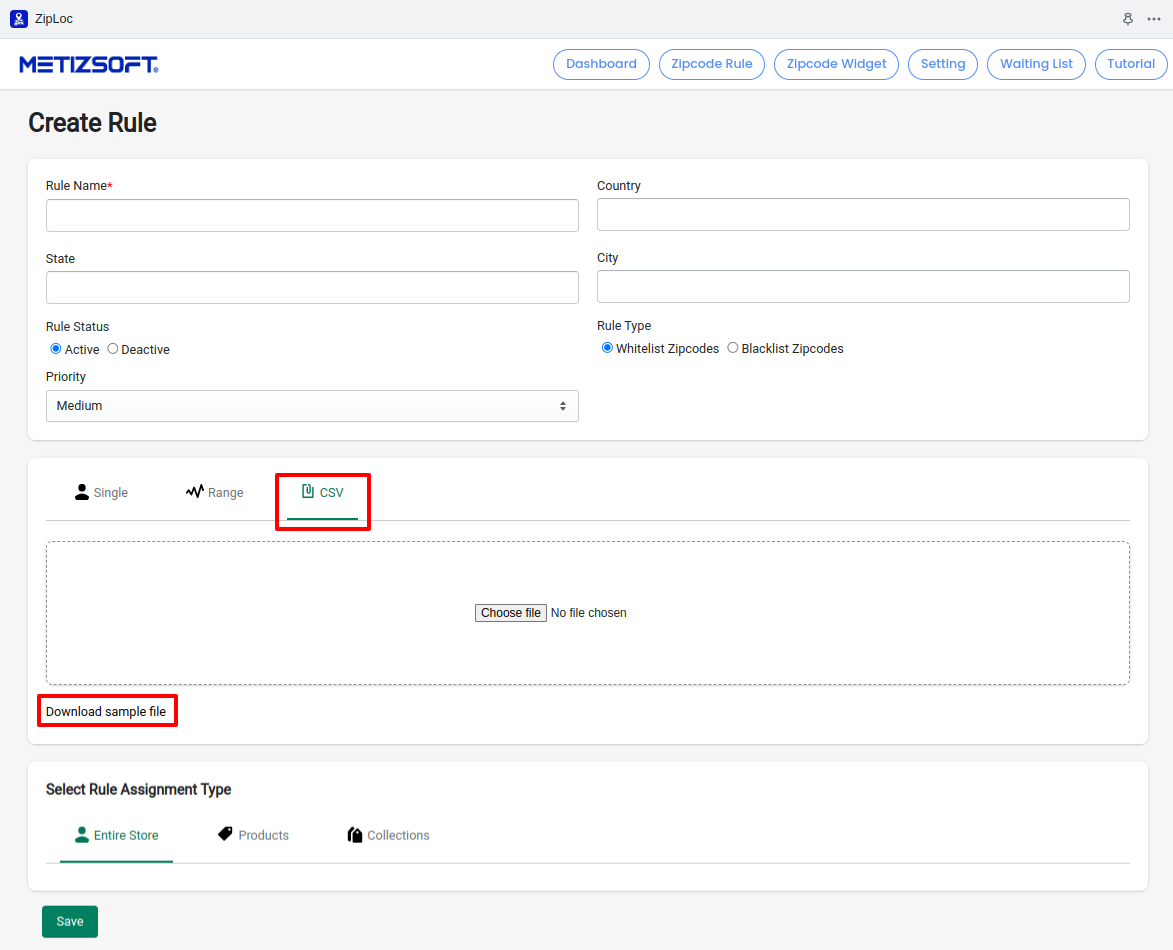Click the Metizsoft logo
The width and height of the screenshot is (1173, 950).
(89, 65)
